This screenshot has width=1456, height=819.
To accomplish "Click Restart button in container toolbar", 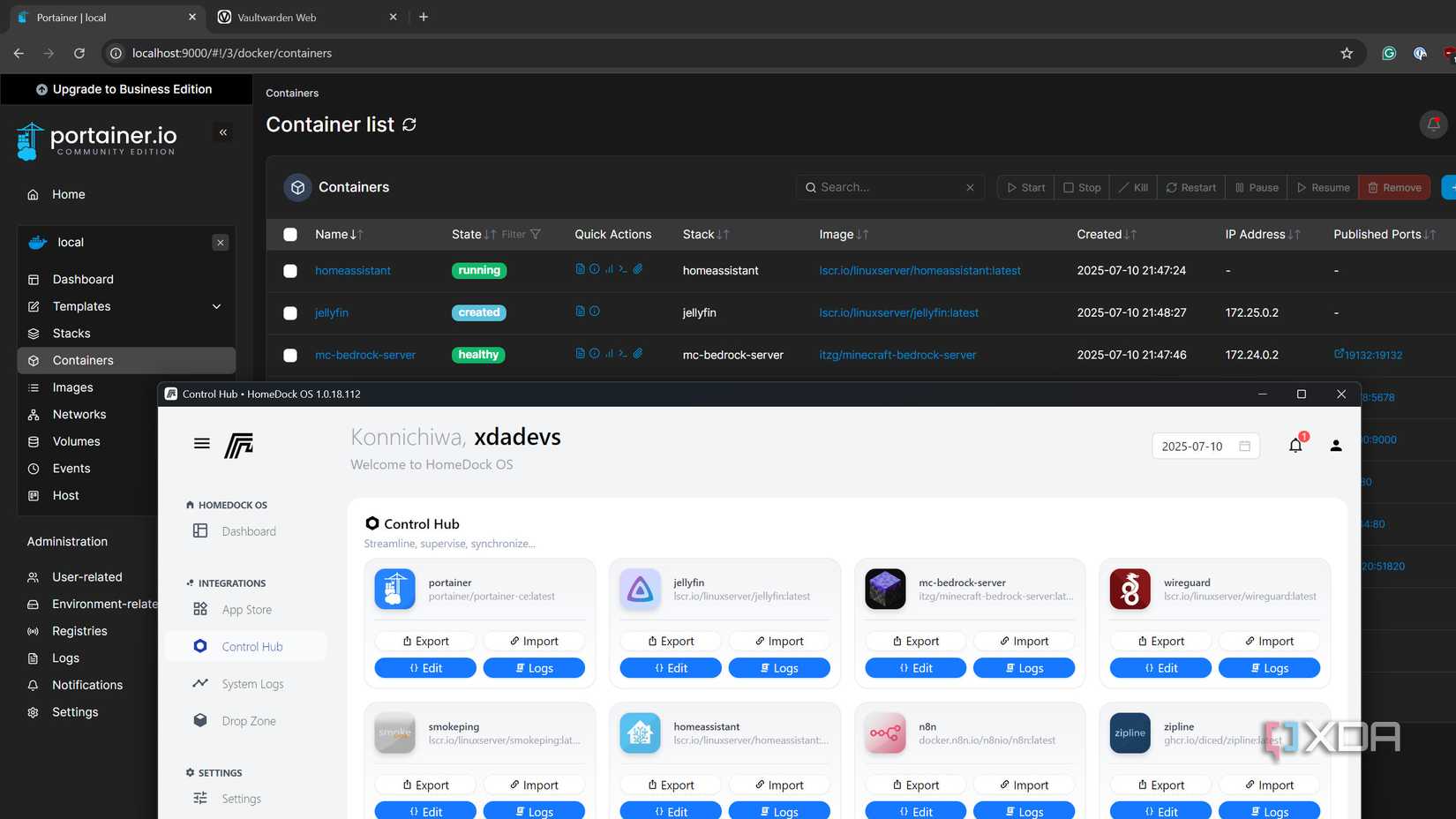I will tap(1191, 187).
